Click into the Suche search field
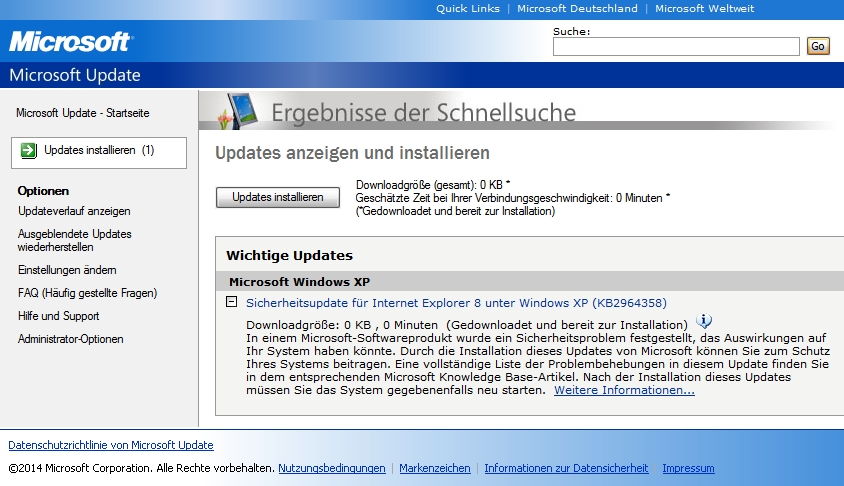844x486 pixels. coord(676,47)
